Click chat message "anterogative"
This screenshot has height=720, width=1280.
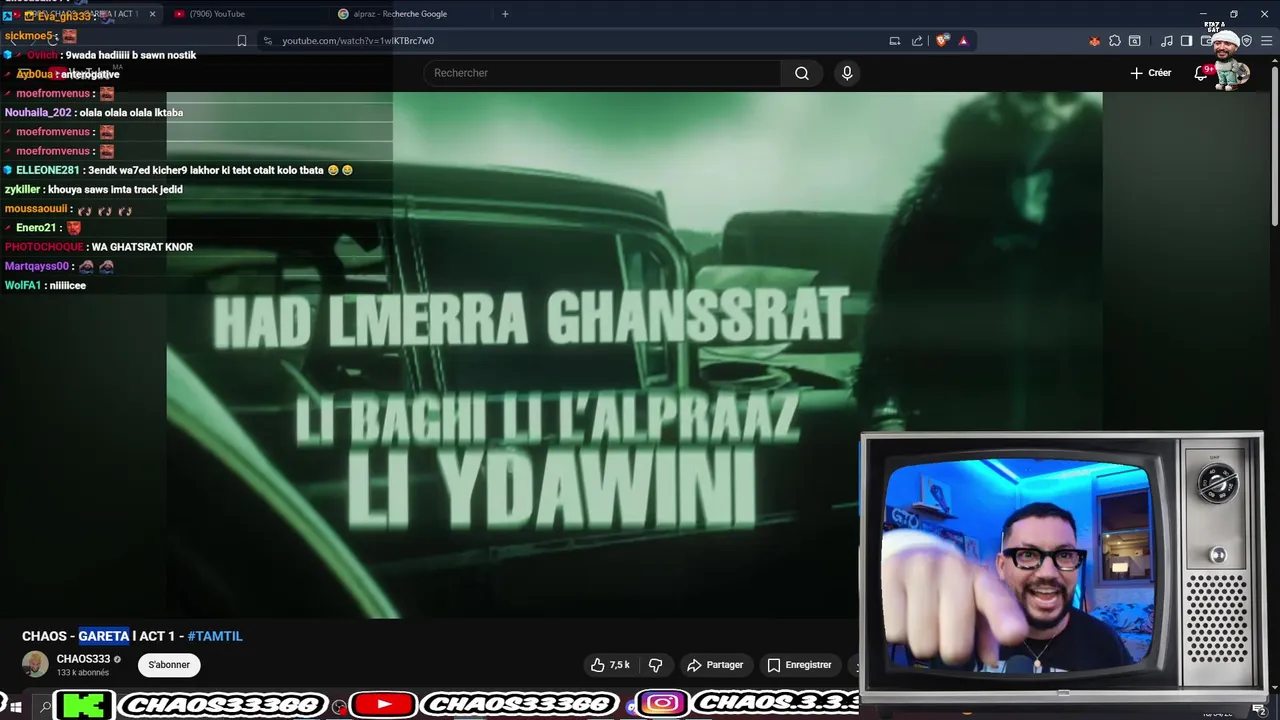click(x=90, y=75)
